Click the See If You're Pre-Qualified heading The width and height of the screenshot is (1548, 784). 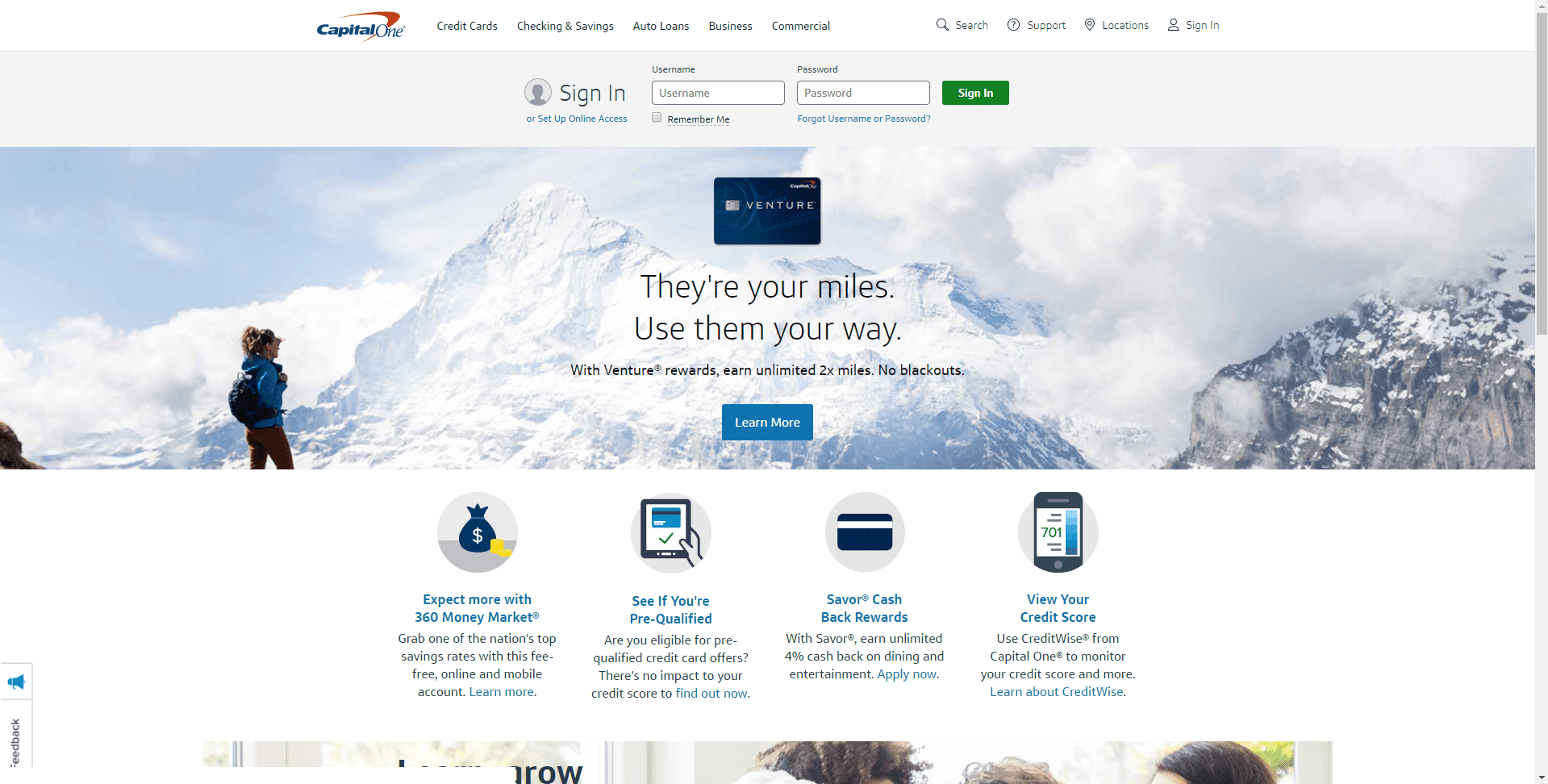coord(671,610)
